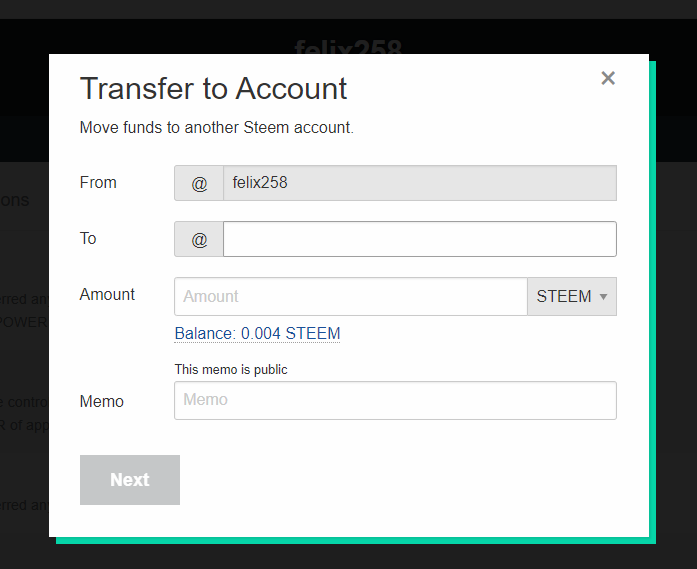Image resolution: width=697 pixels, height=569 pixels.
Task: Click the From row label
Action: pyautogui.click(x=98, y=182)
